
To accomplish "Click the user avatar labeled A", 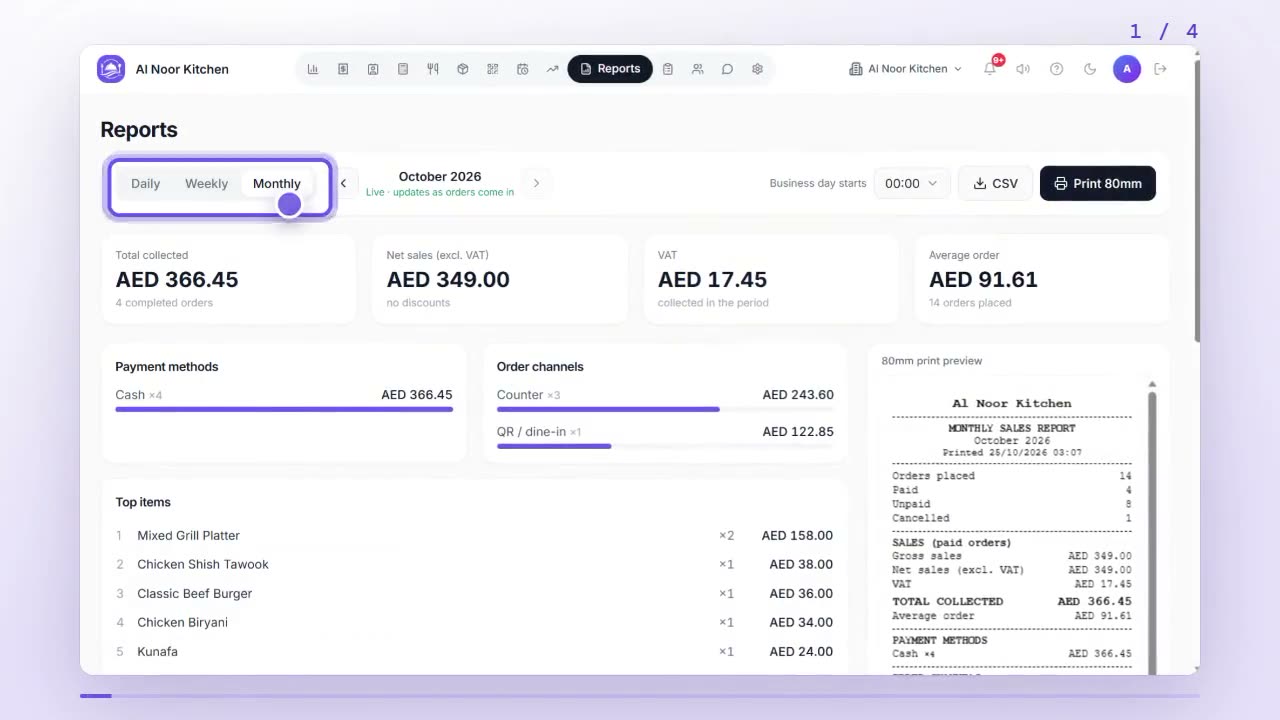I will [1127, 69].
